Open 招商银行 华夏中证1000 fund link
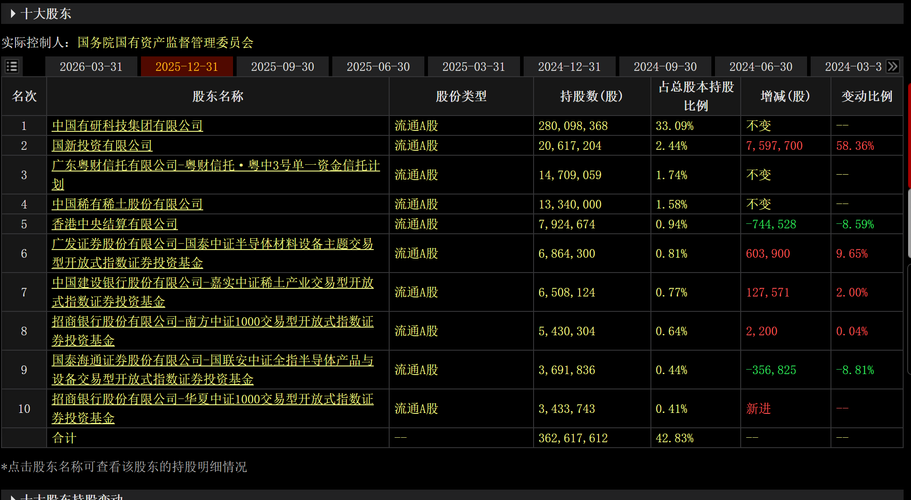Image resolution: width=911 pixels, height=500 pixels. pyautogui.click(x=213, y=409)
